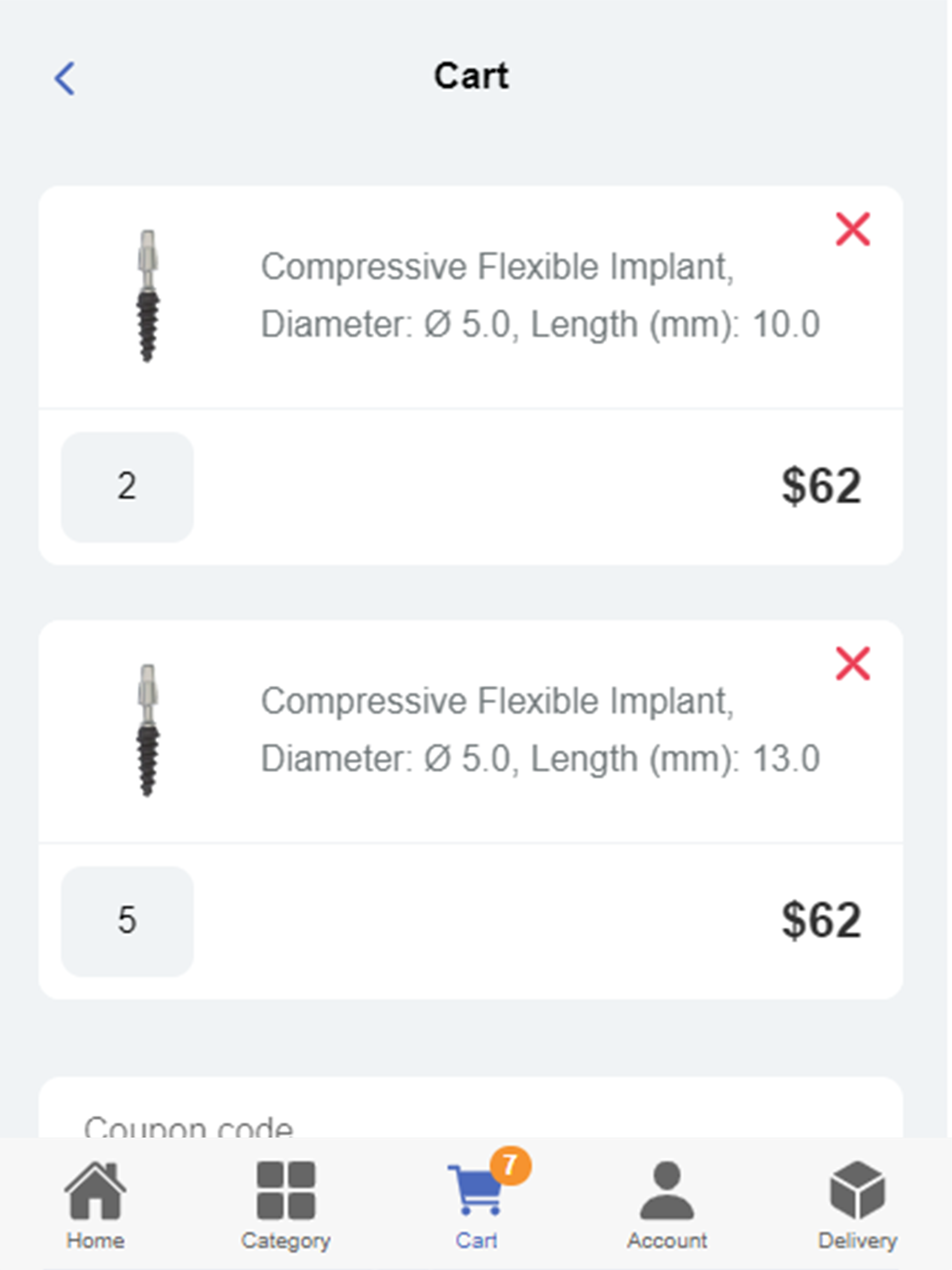Viewport: 952px width, 1270px height.
Task: Open the Compressive Flexible Implant 10.0 title
Action: [x=540, y=295]
